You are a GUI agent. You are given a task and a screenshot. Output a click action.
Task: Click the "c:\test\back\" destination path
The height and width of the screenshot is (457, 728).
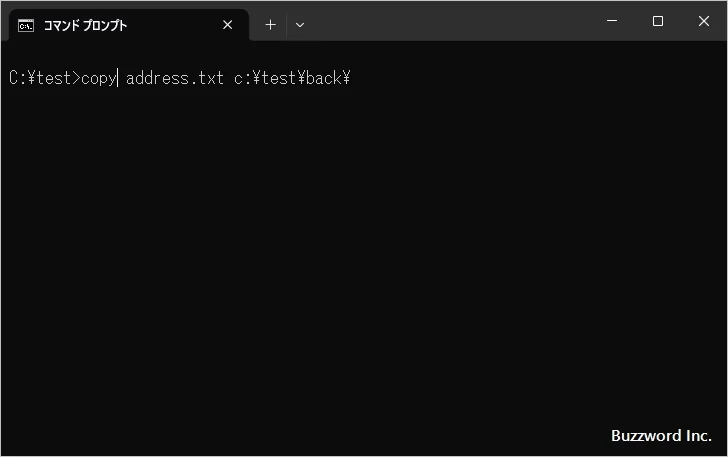(292, 78)
